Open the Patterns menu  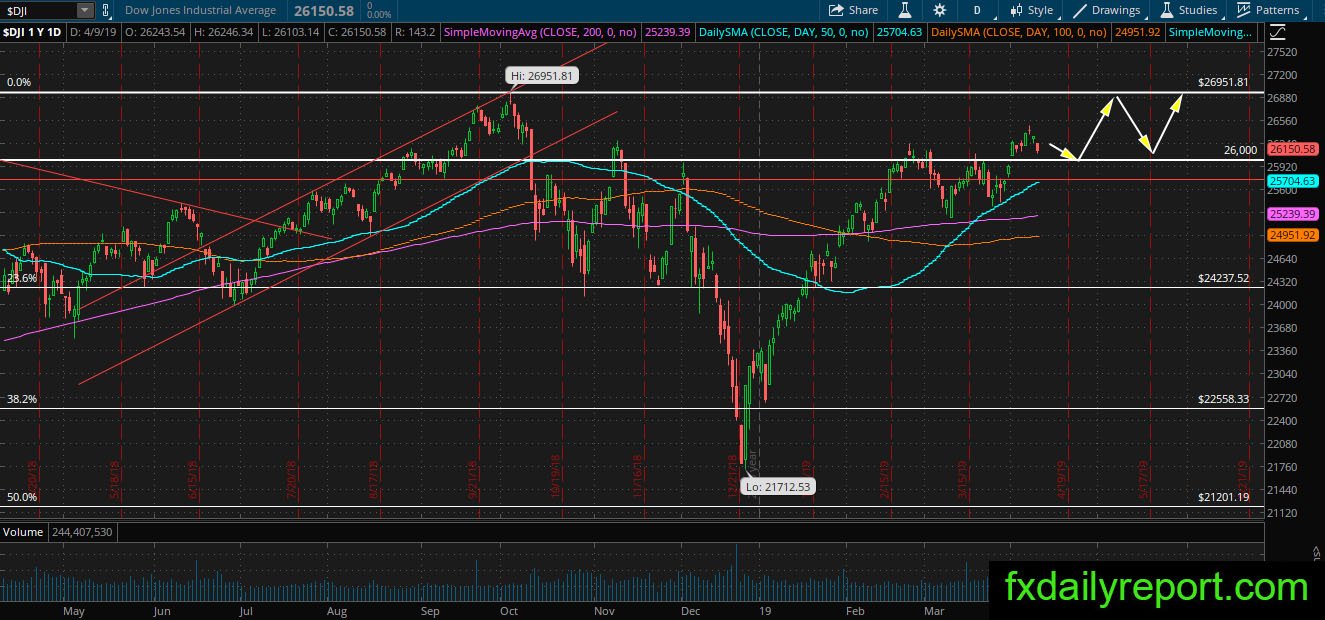point(1268,10)
